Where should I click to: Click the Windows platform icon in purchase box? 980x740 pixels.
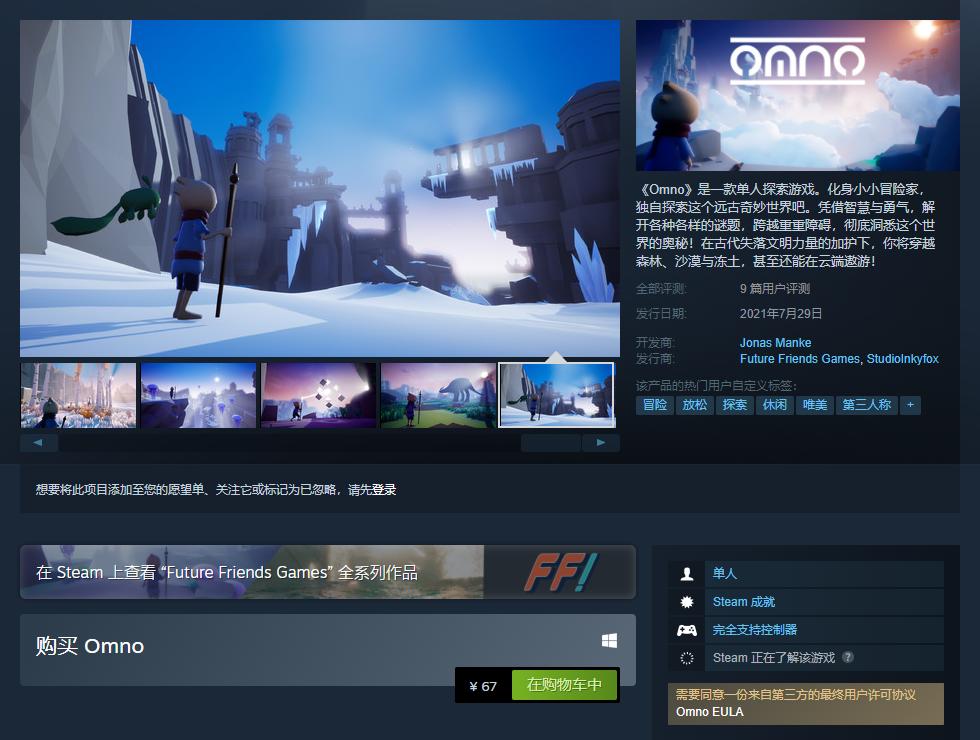pos(609,641)
